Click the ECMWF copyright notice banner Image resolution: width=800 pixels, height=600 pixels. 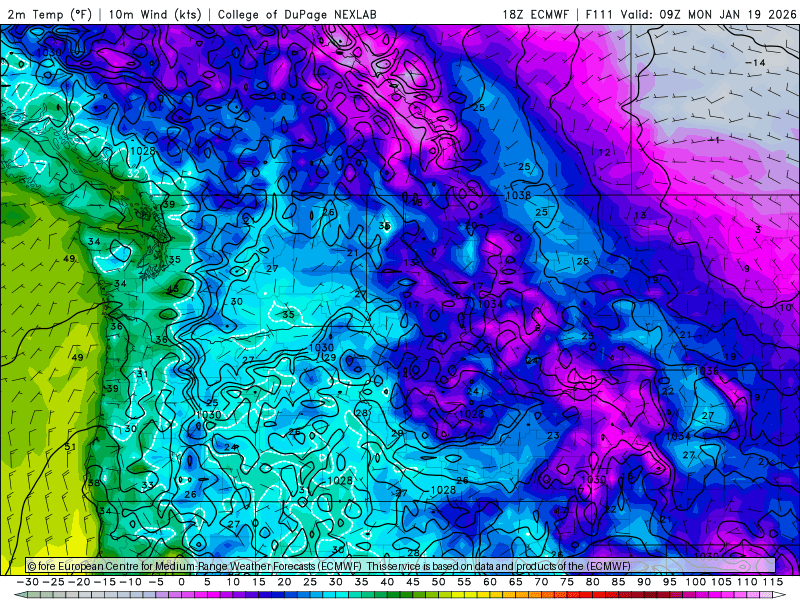[401, 566]
